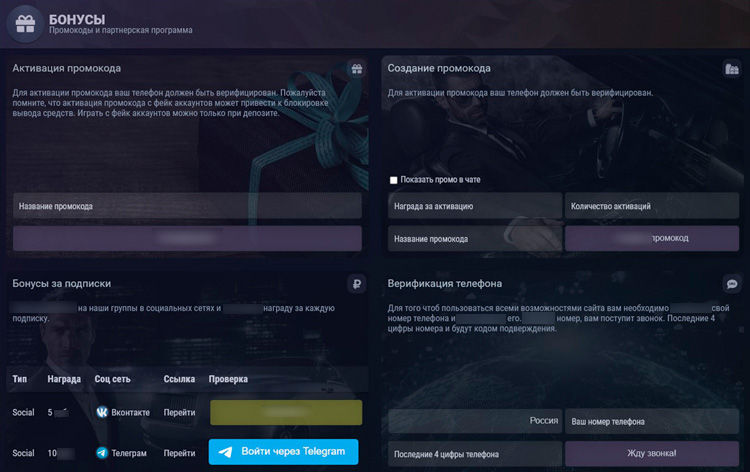Screen dimensions: 750x472
Task: Follow 'Перейти' link for Вконтакте
Action: click(179, 412)
